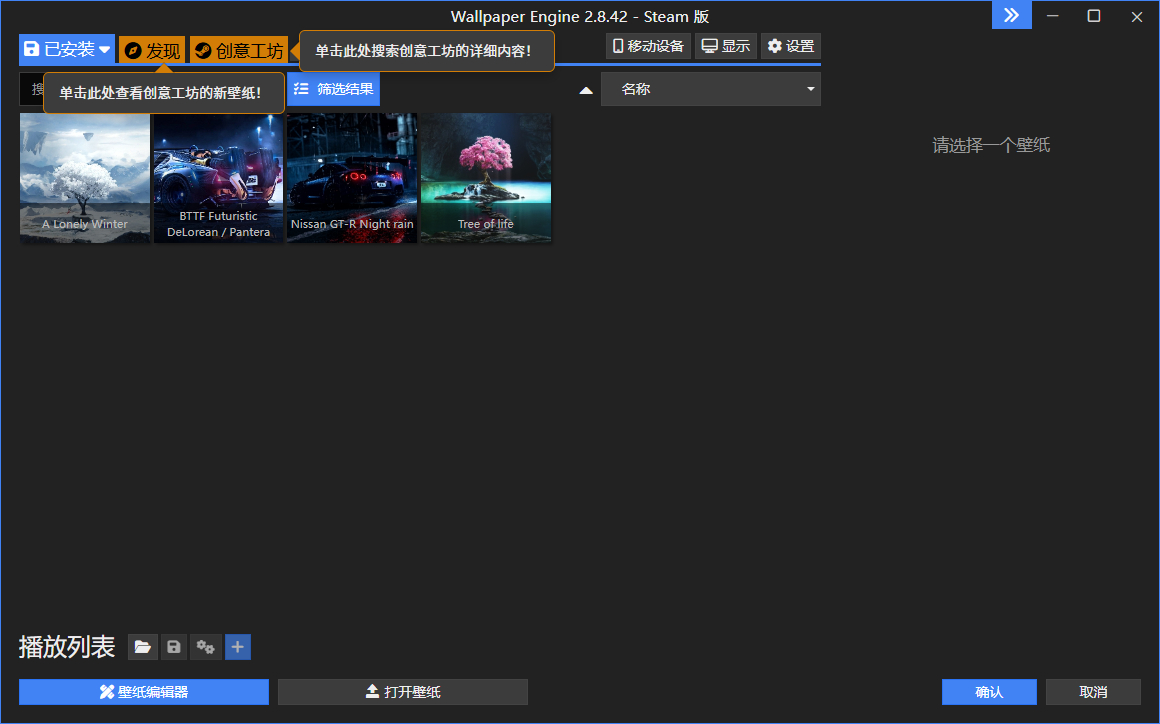
Task: Select the Tree of life wallpaper
Action: (486, 178)
